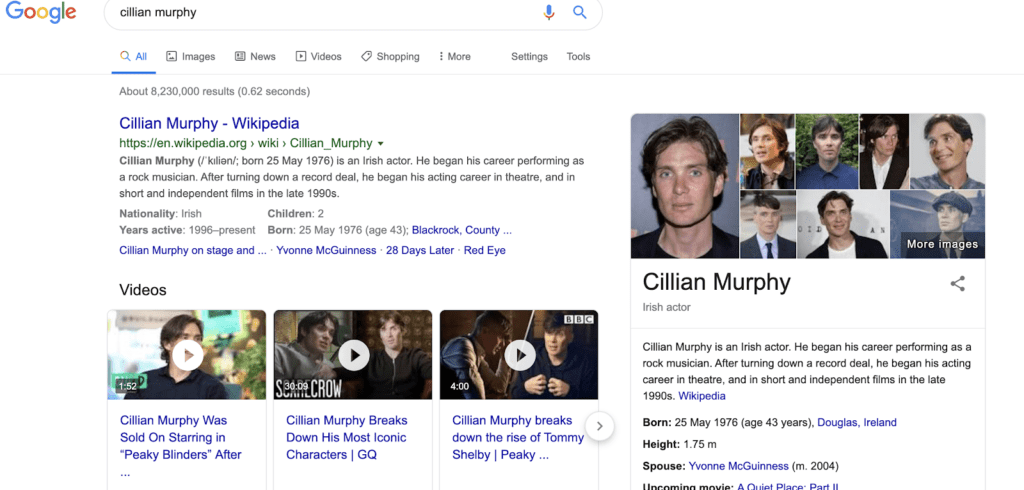Click the Google logo
Screen dimensions: 1024x490
pos(40,12)
